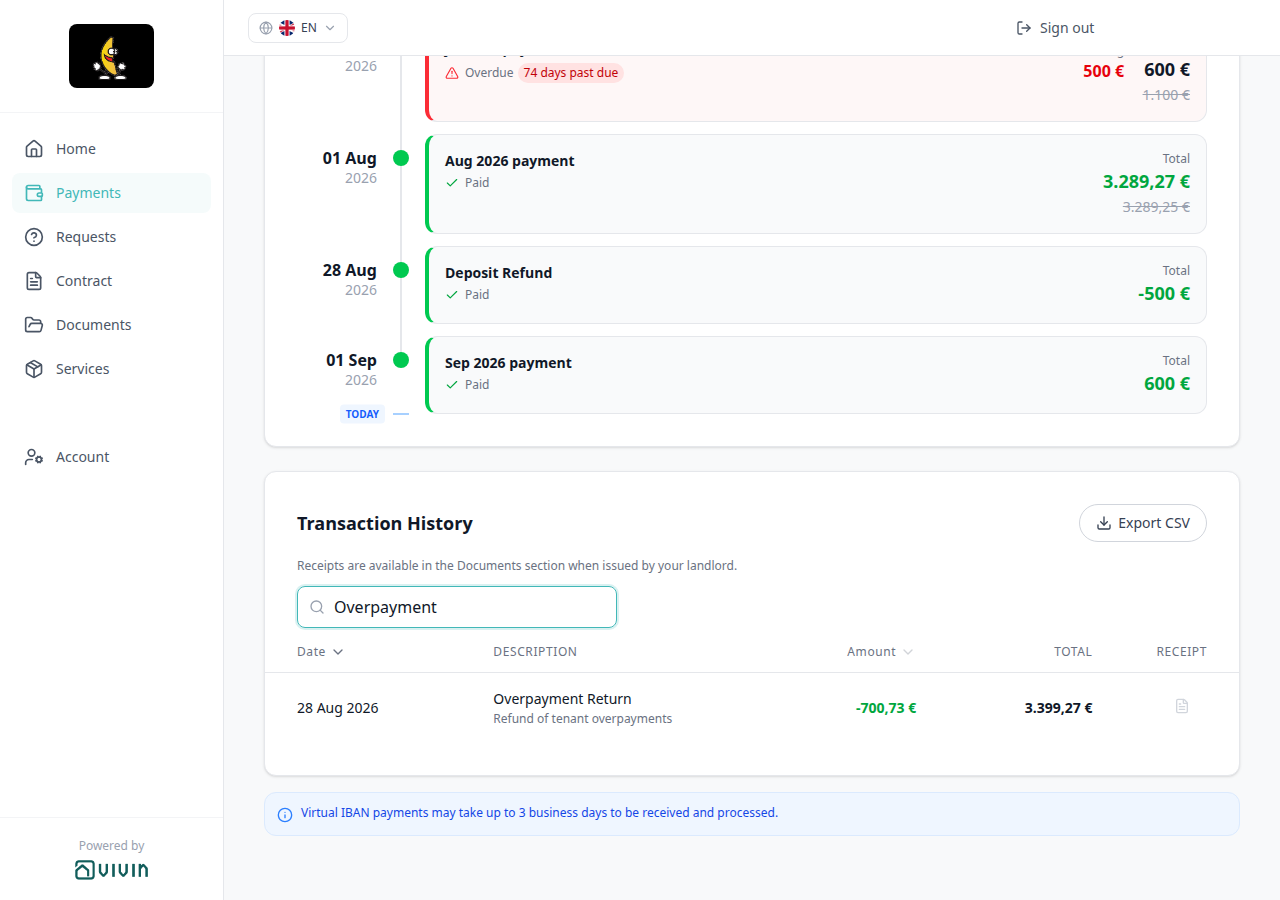Click the 28 Aug 2026 date cell

tap(338, 708)
